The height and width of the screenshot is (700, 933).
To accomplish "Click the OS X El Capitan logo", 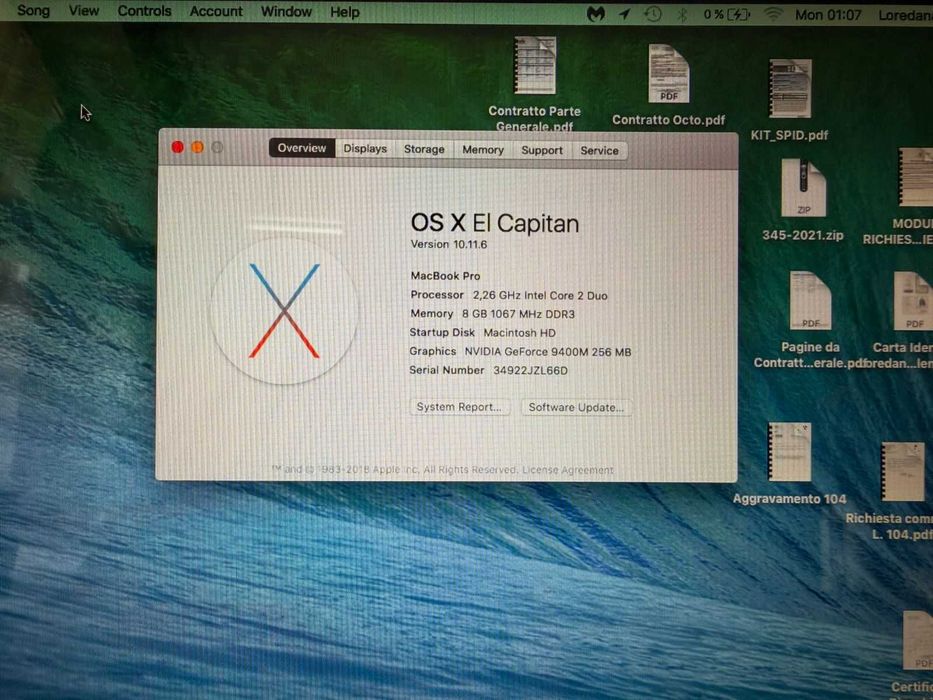I will pyautogui.click(x=284, y=311).
